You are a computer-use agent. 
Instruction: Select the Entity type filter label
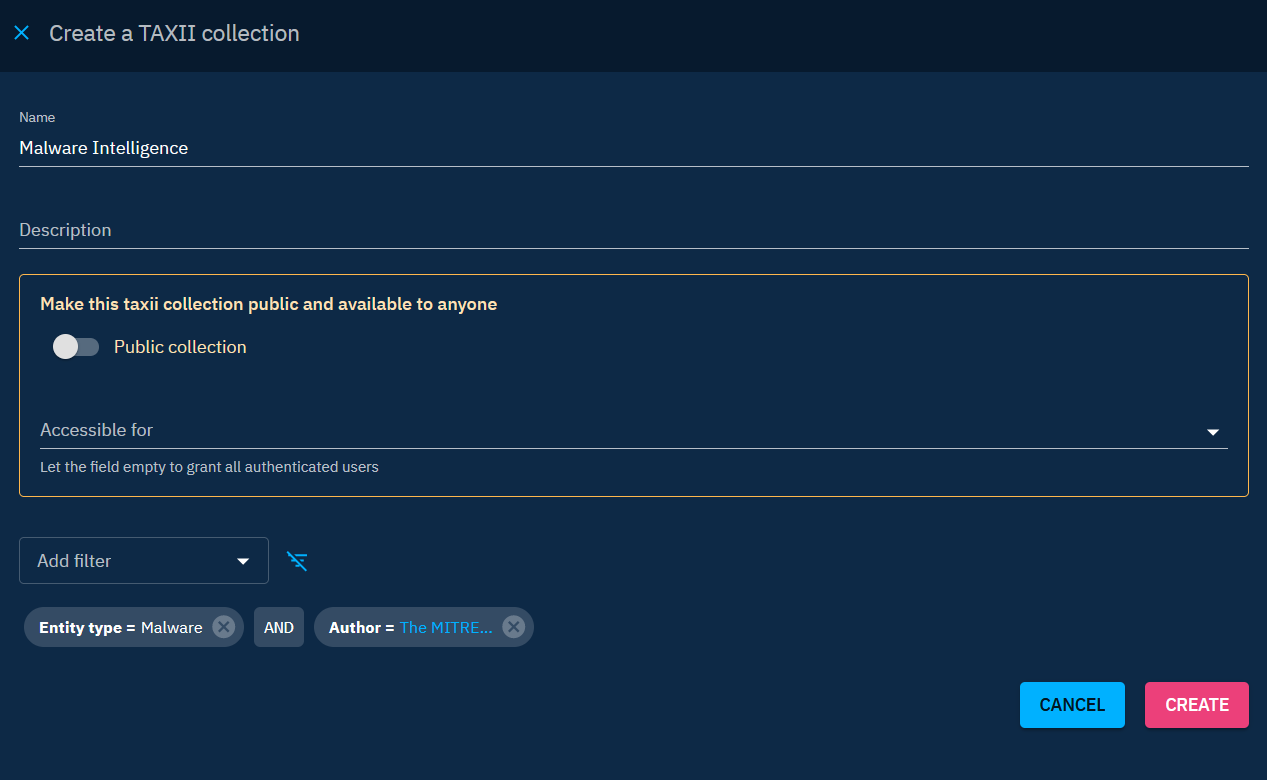coord(86,627)
